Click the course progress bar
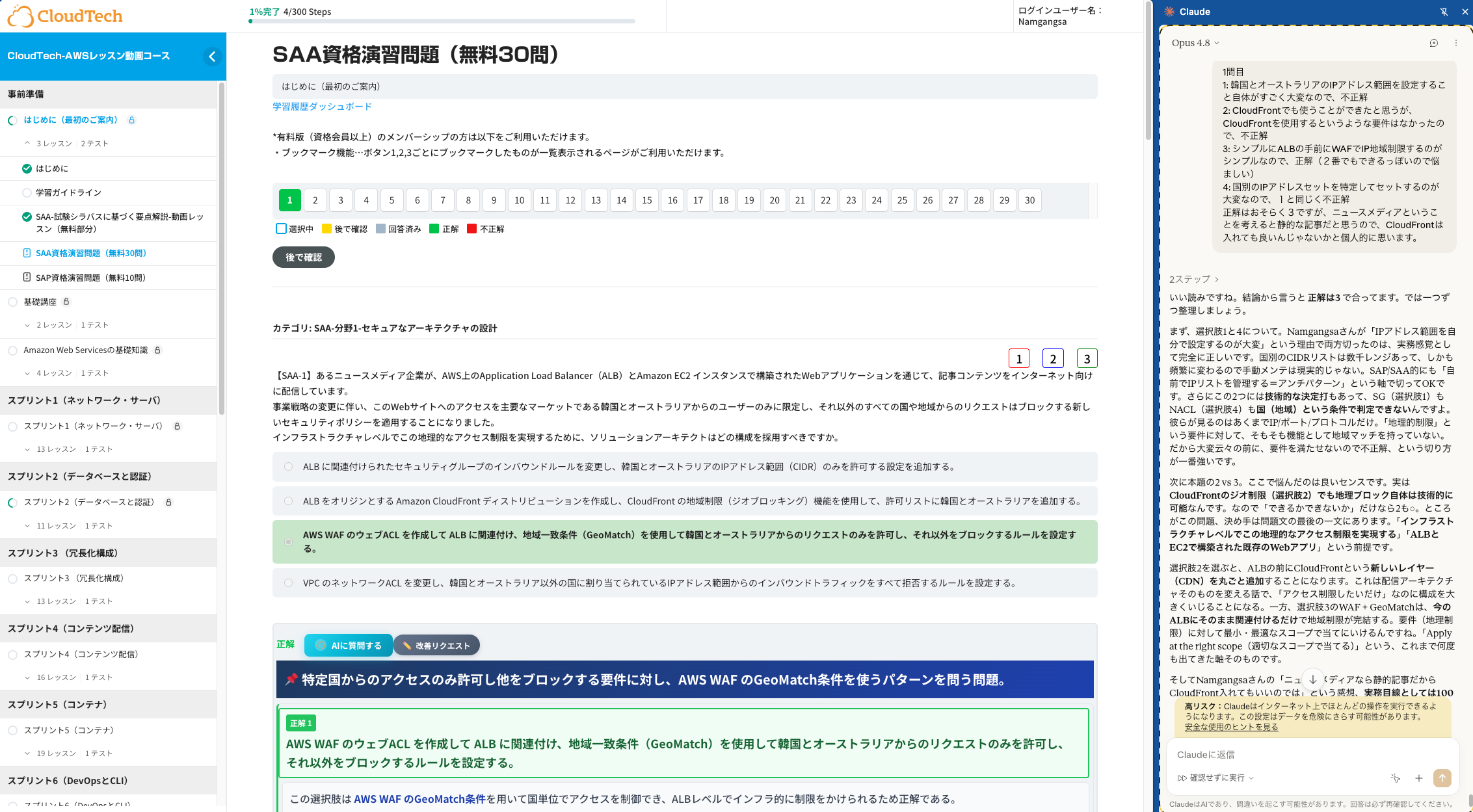 coord(442,21)
